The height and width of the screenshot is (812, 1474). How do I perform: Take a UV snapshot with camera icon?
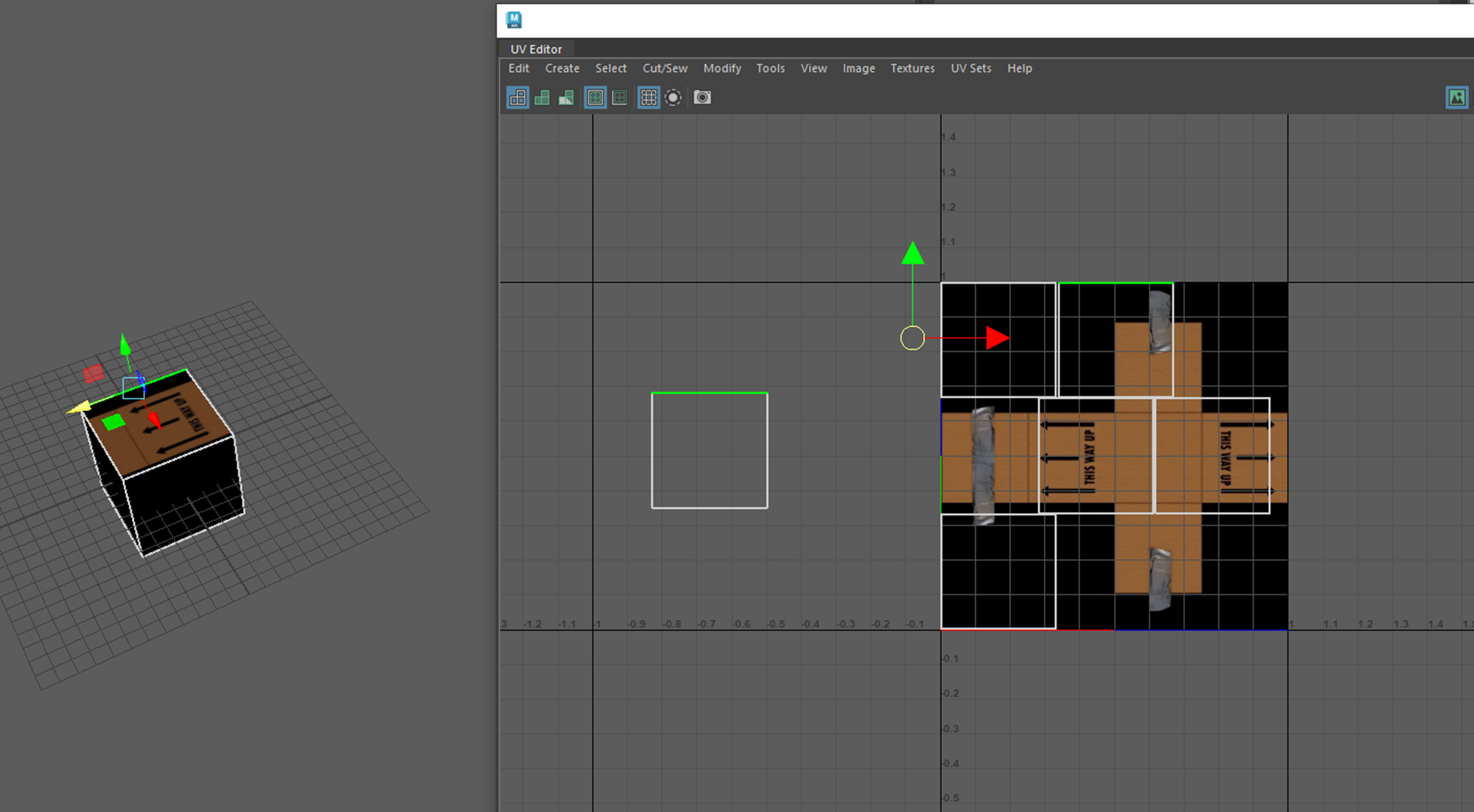[702, 98]
